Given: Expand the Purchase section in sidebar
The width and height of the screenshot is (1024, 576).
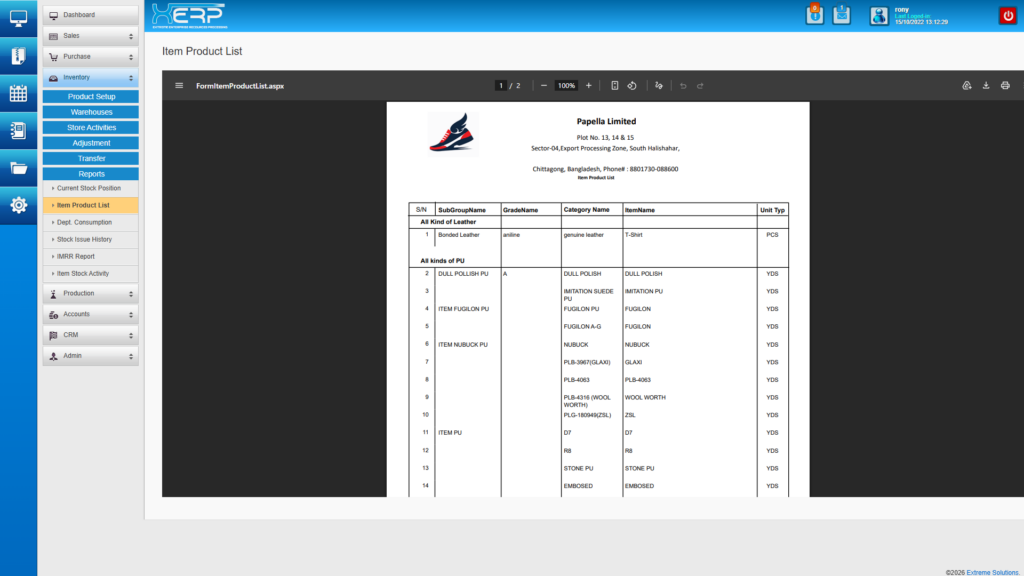Looking at the screenshot, I should click(90, 56).
